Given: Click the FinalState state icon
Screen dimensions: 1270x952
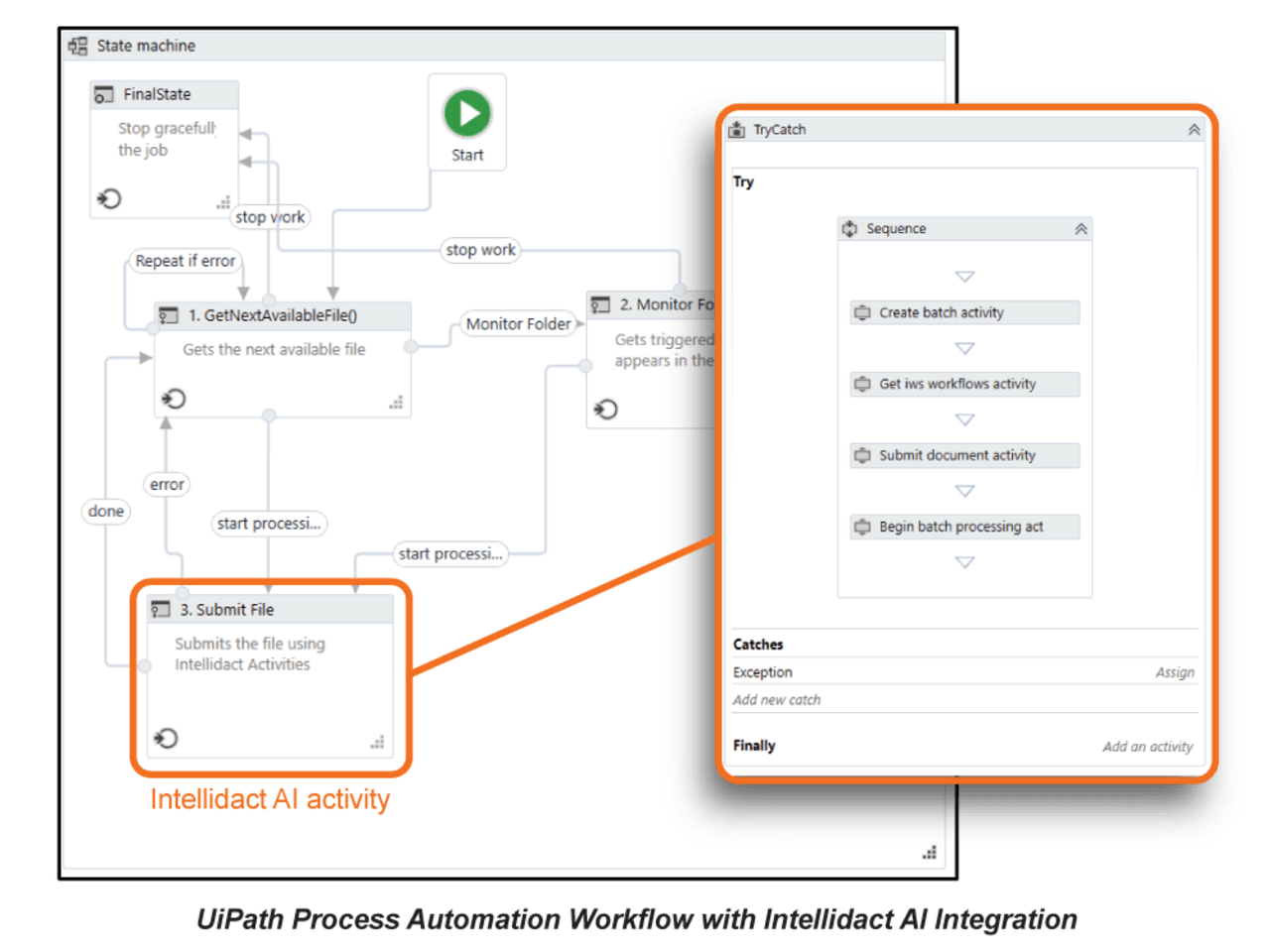Looking at the screenshot, I should click(103, 95).
